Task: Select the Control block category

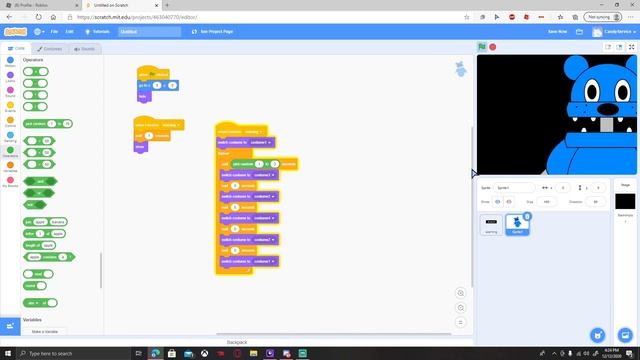Action: [10, 122]
